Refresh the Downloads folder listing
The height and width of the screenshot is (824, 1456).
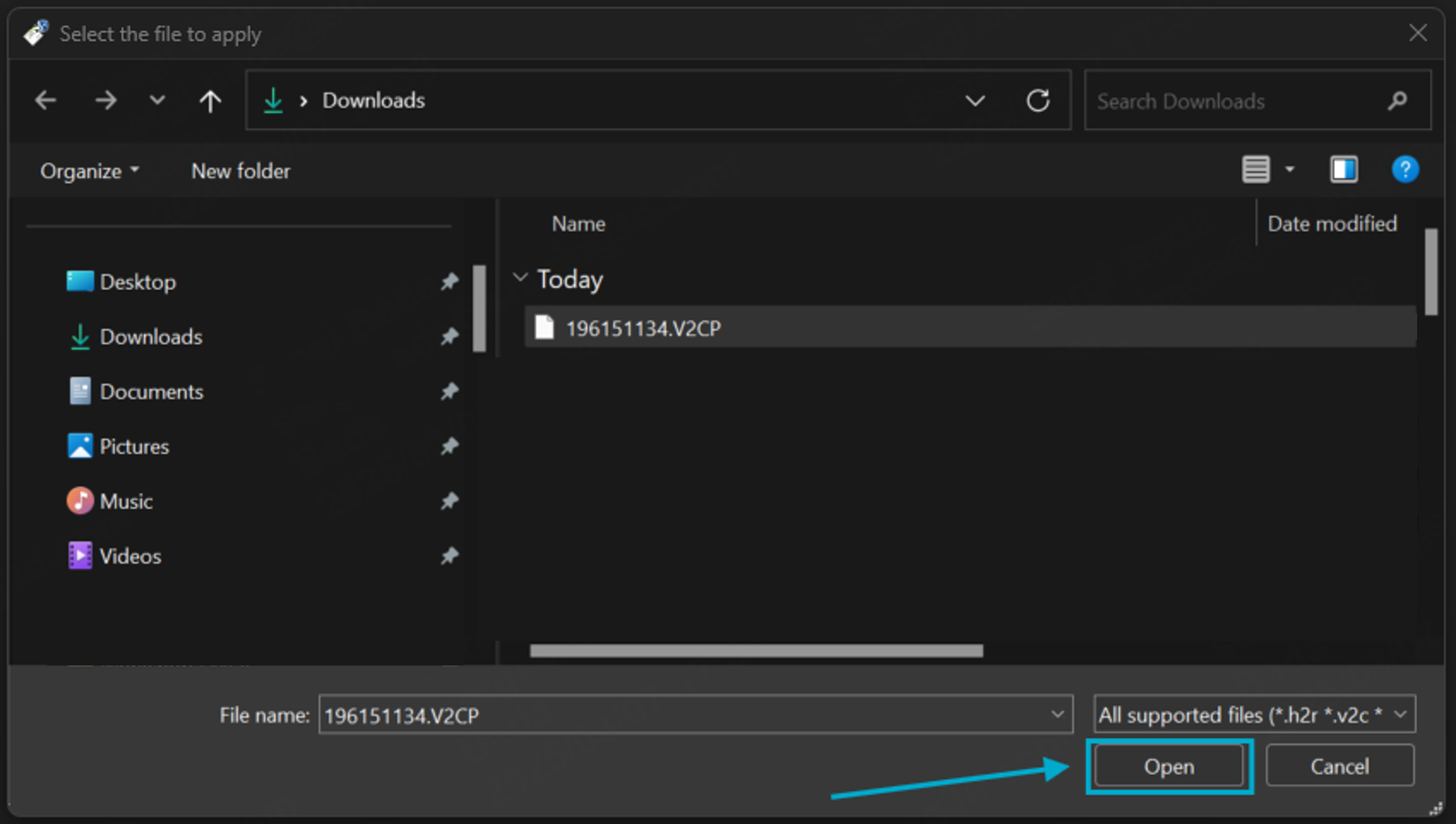(x=1037, y=100)
